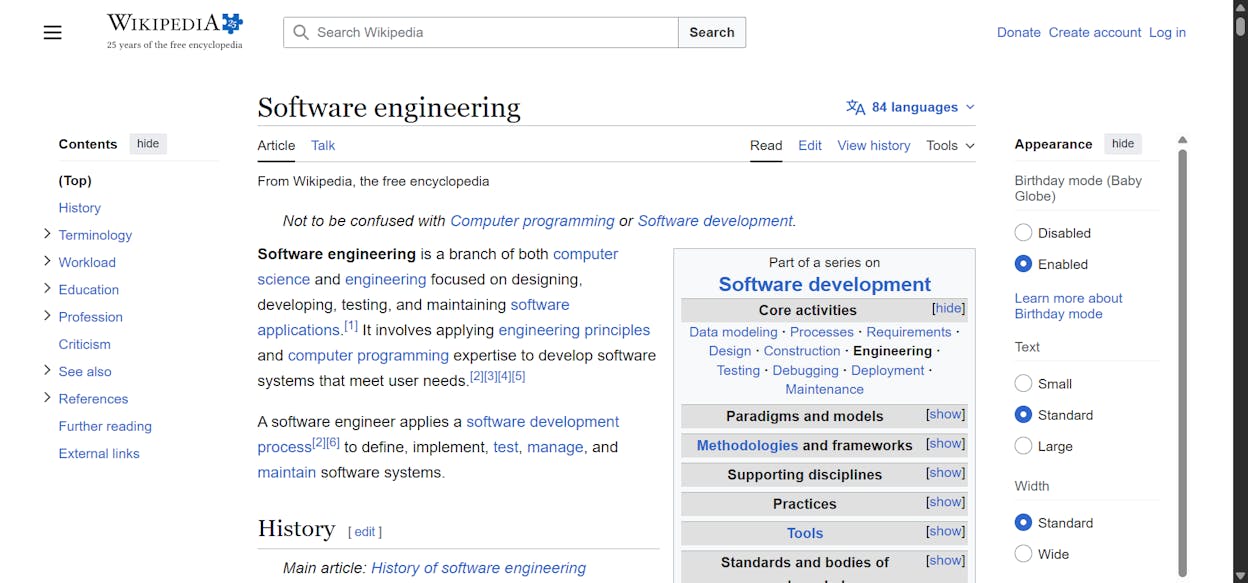1248x583 pixels.
Task: Switch to the Talk tab
Action: (x=323, y=145)
